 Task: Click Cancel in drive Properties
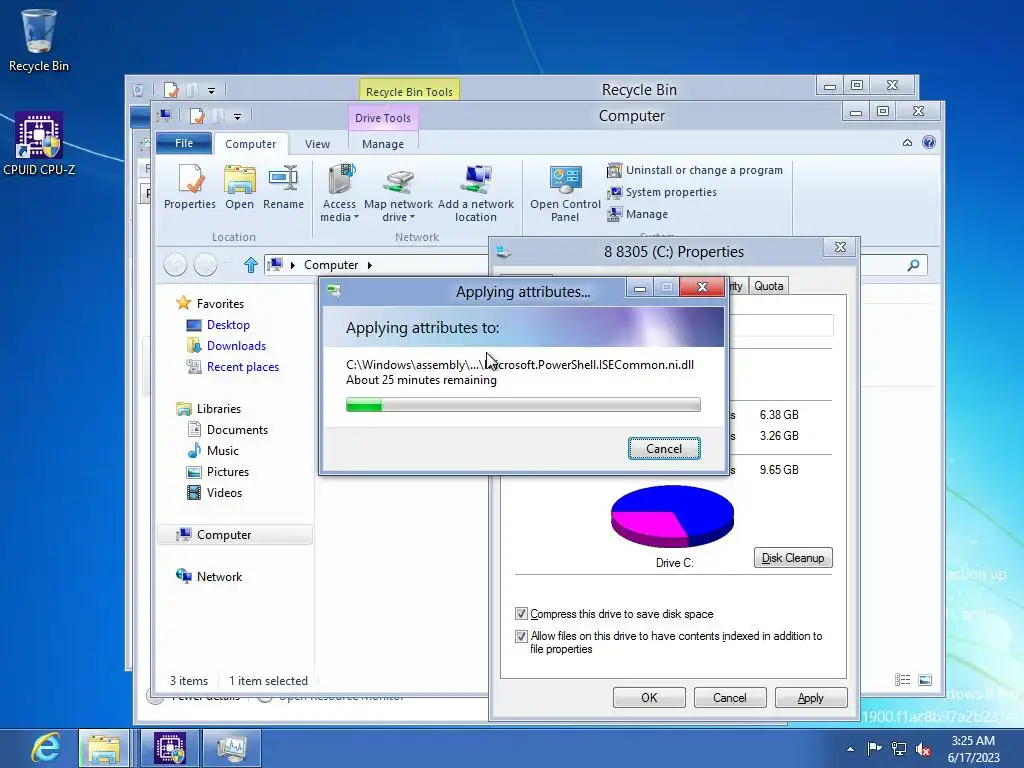coord(729,697)
